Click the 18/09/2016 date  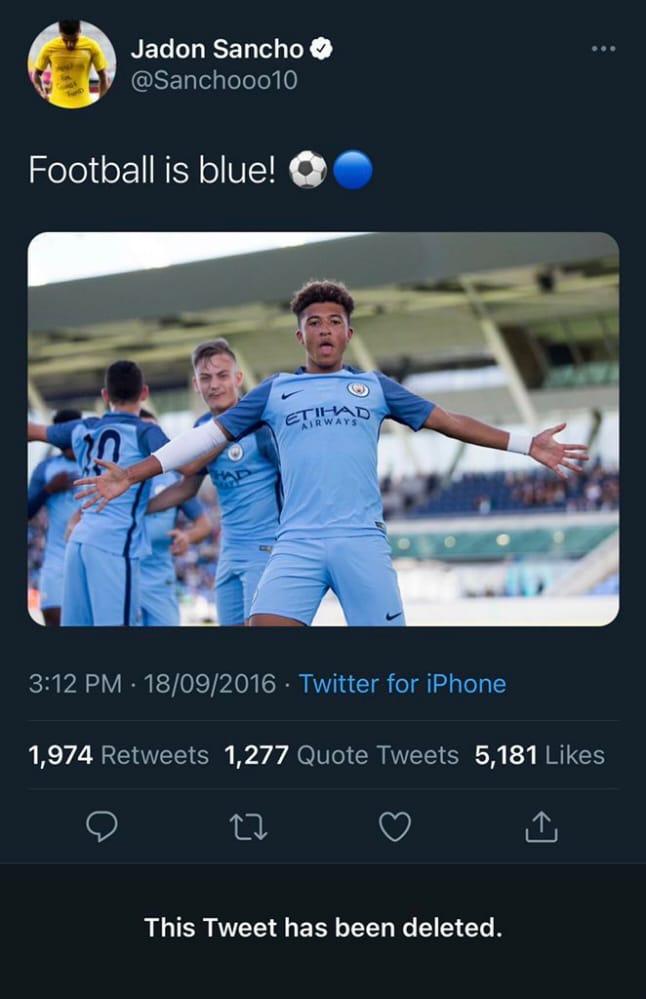209,684
